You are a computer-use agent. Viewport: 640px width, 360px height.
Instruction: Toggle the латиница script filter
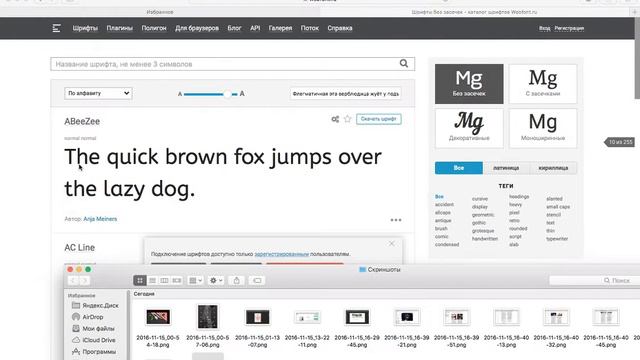point(506,168)
